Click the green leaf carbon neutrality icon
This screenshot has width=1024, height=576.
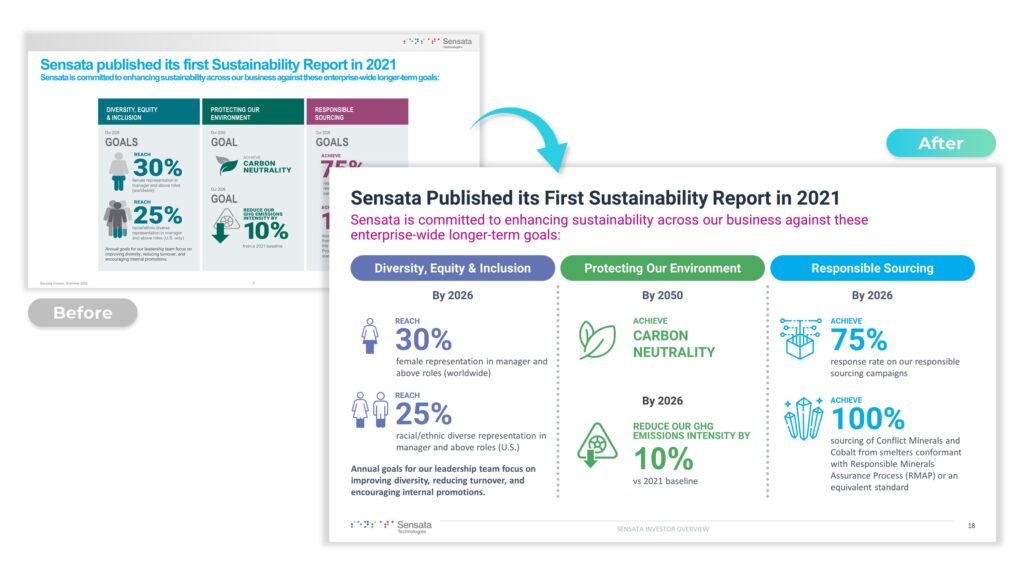[597, 339]
